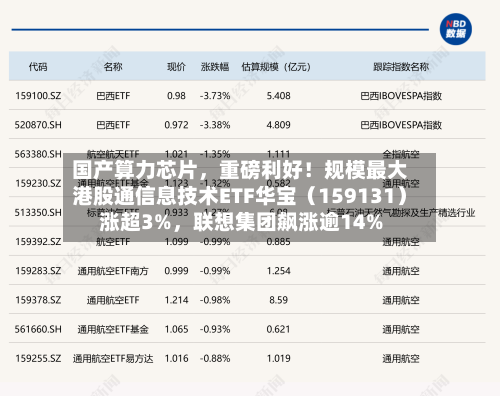Viewport: 500px width, 396px height.
Task: Click the estimated size 1.254
Action: point(278,271)
